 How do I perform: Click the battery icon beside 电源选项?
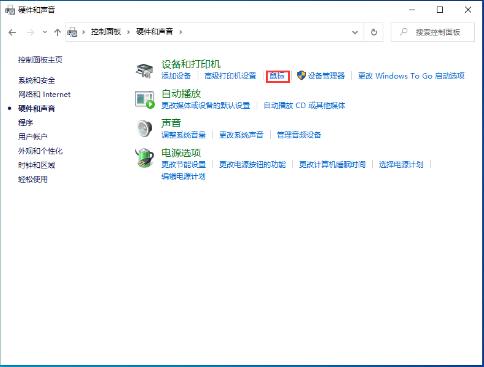point(145,158)
